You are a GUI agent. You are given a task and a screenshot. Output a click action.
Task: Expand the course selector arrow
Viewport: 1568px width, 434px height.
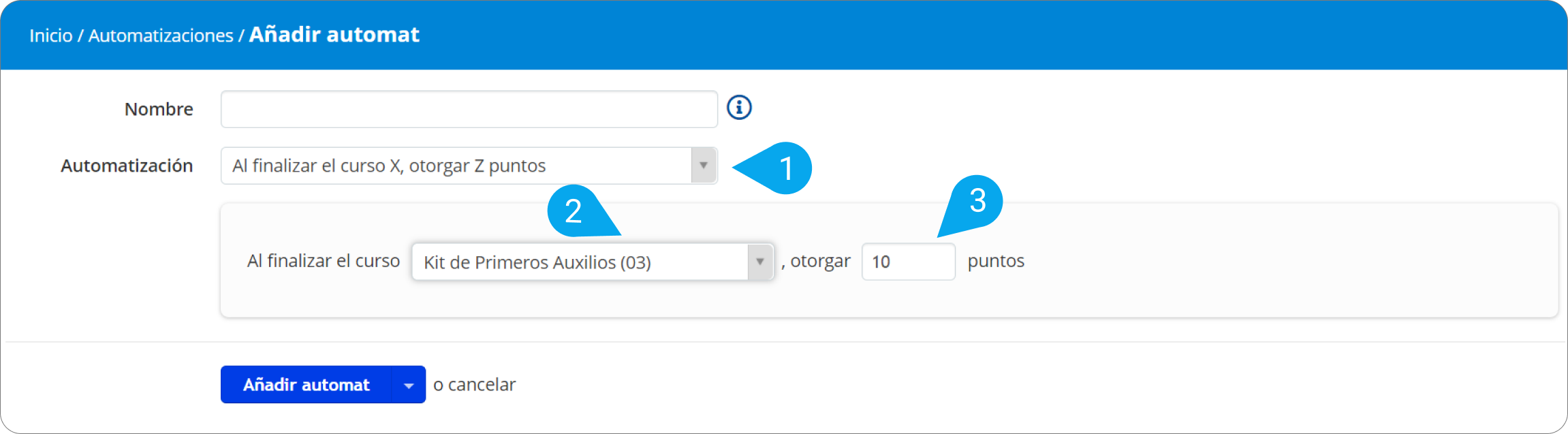tap(760, 262)
